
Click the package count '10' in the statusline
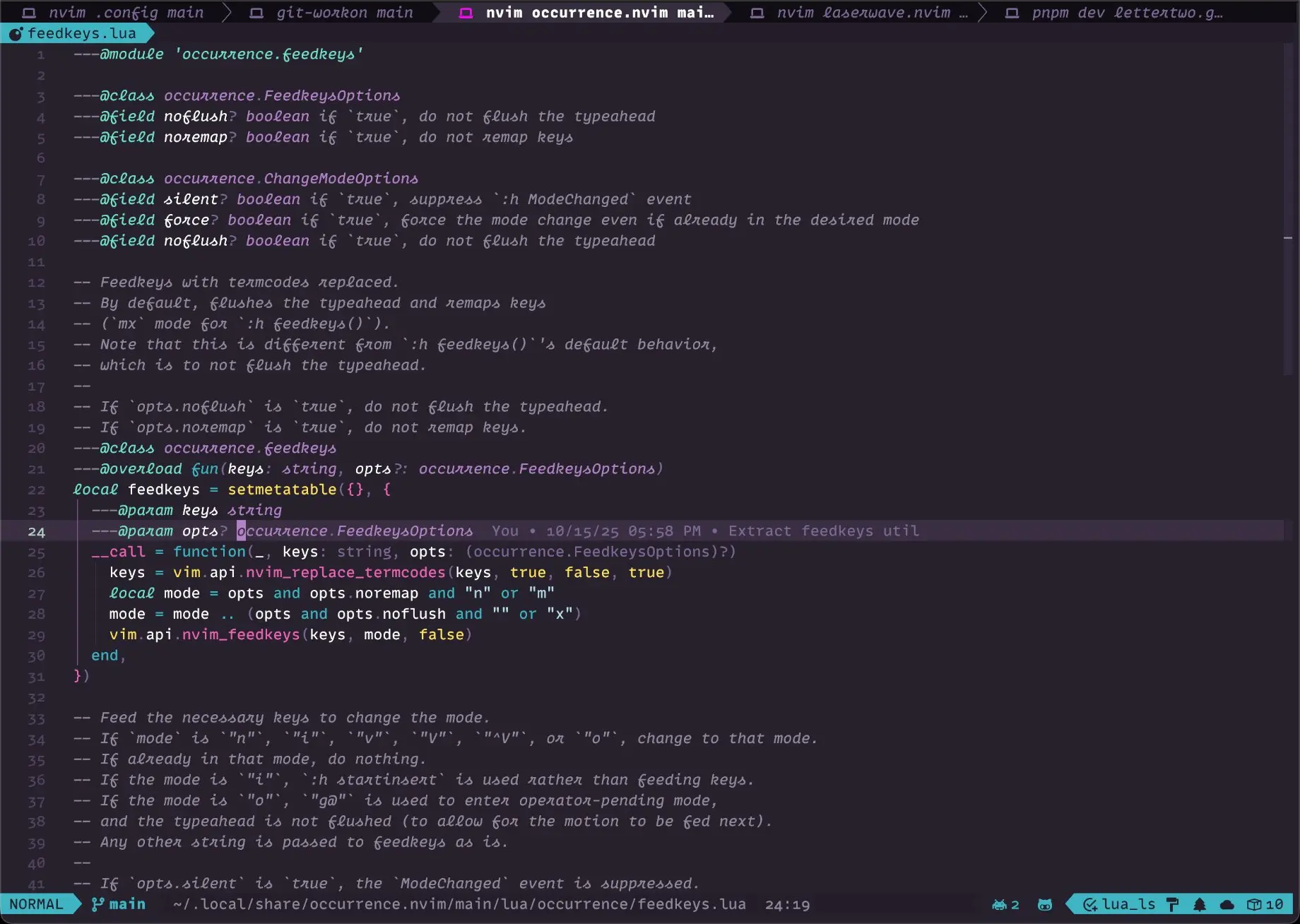[x=1275, y=904]
